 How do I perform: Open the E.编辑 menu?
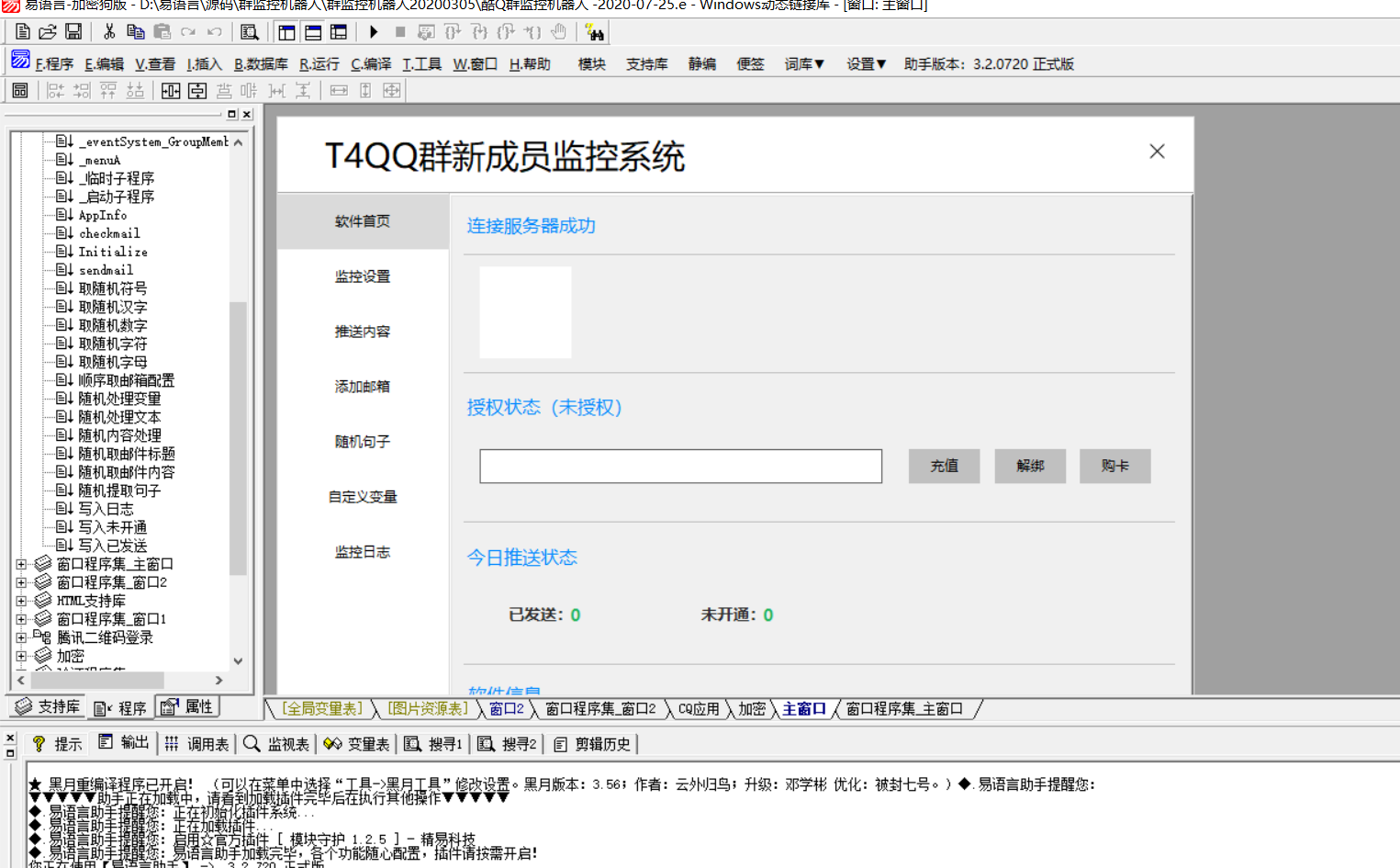(104, 64)
